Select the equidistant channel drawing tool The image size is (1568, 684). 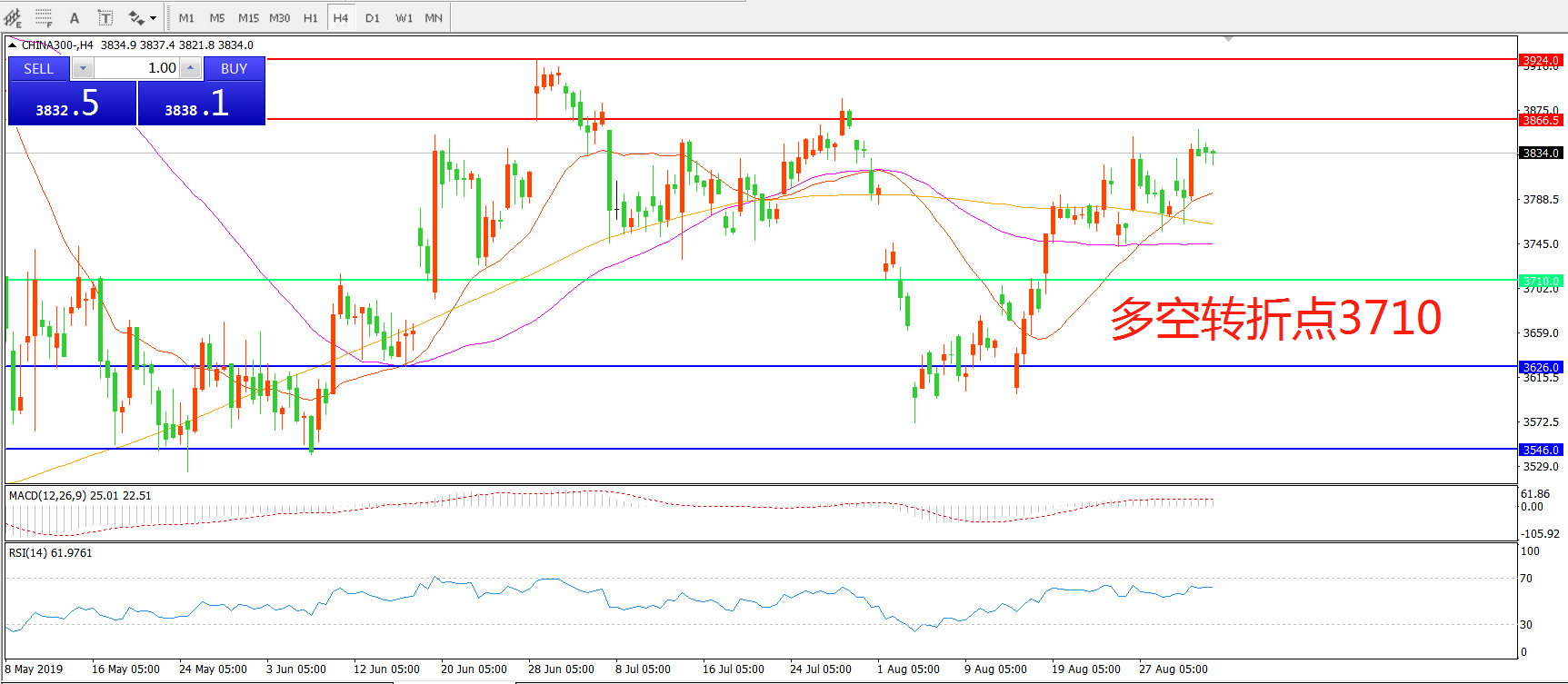(13, 17)
